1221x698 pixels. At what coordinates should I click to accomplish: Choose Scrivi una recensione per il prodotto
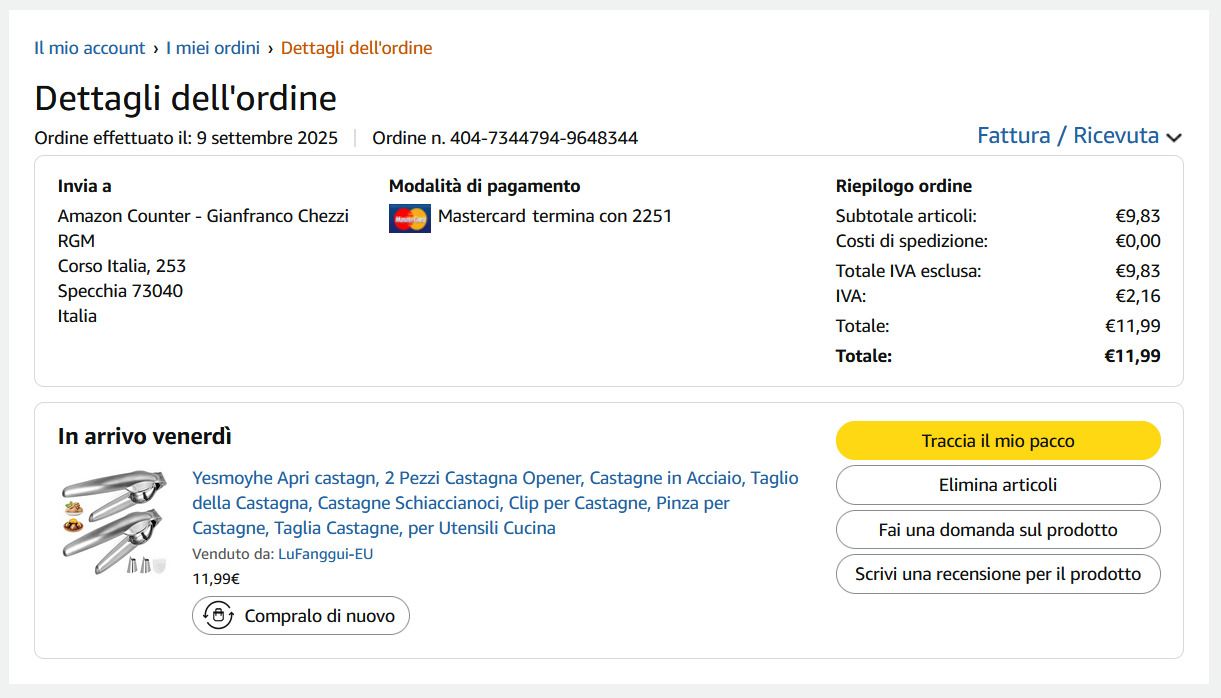tap(997, 574)
